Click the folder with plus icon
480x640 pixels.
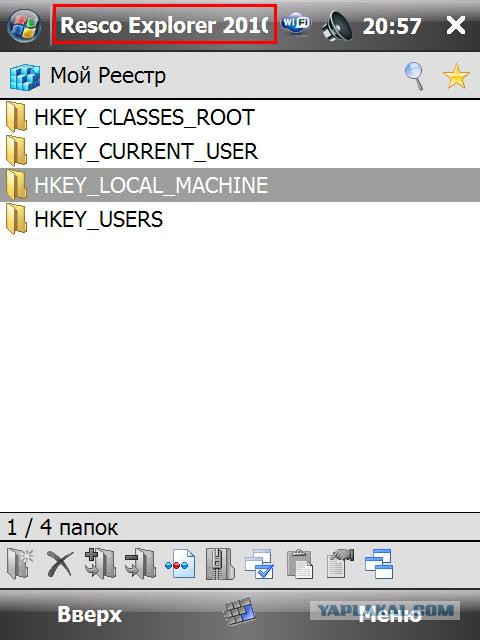point(100,564)
